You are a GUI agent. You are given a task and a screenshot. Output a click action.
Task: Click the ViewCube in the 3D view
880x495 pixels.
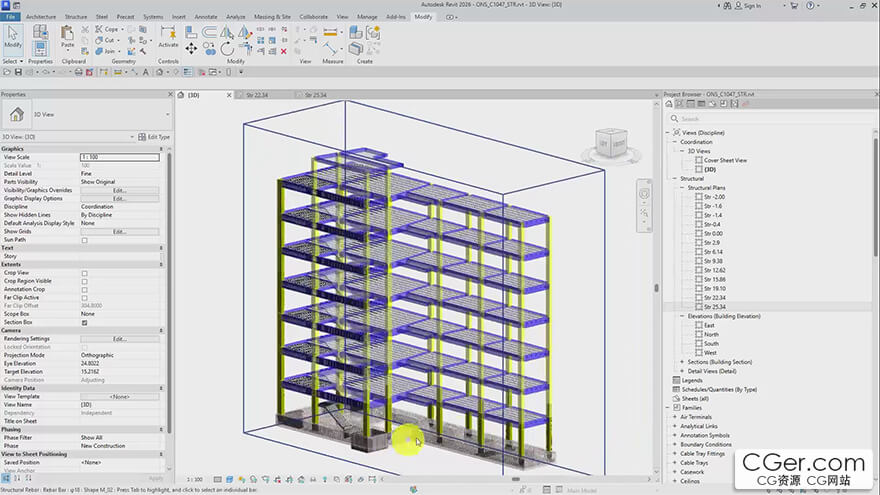[x=611, y=144]
